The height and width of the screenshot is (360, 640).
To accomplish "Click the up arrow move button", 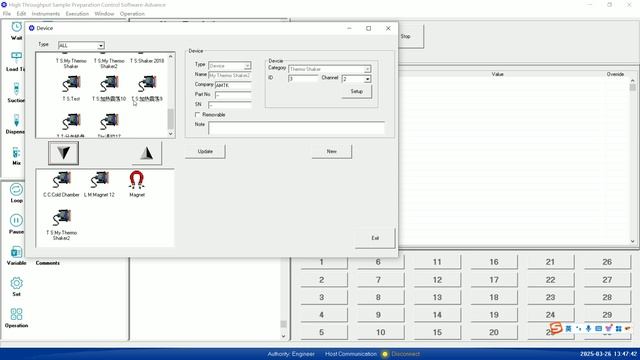I will [x=147, y=153].
